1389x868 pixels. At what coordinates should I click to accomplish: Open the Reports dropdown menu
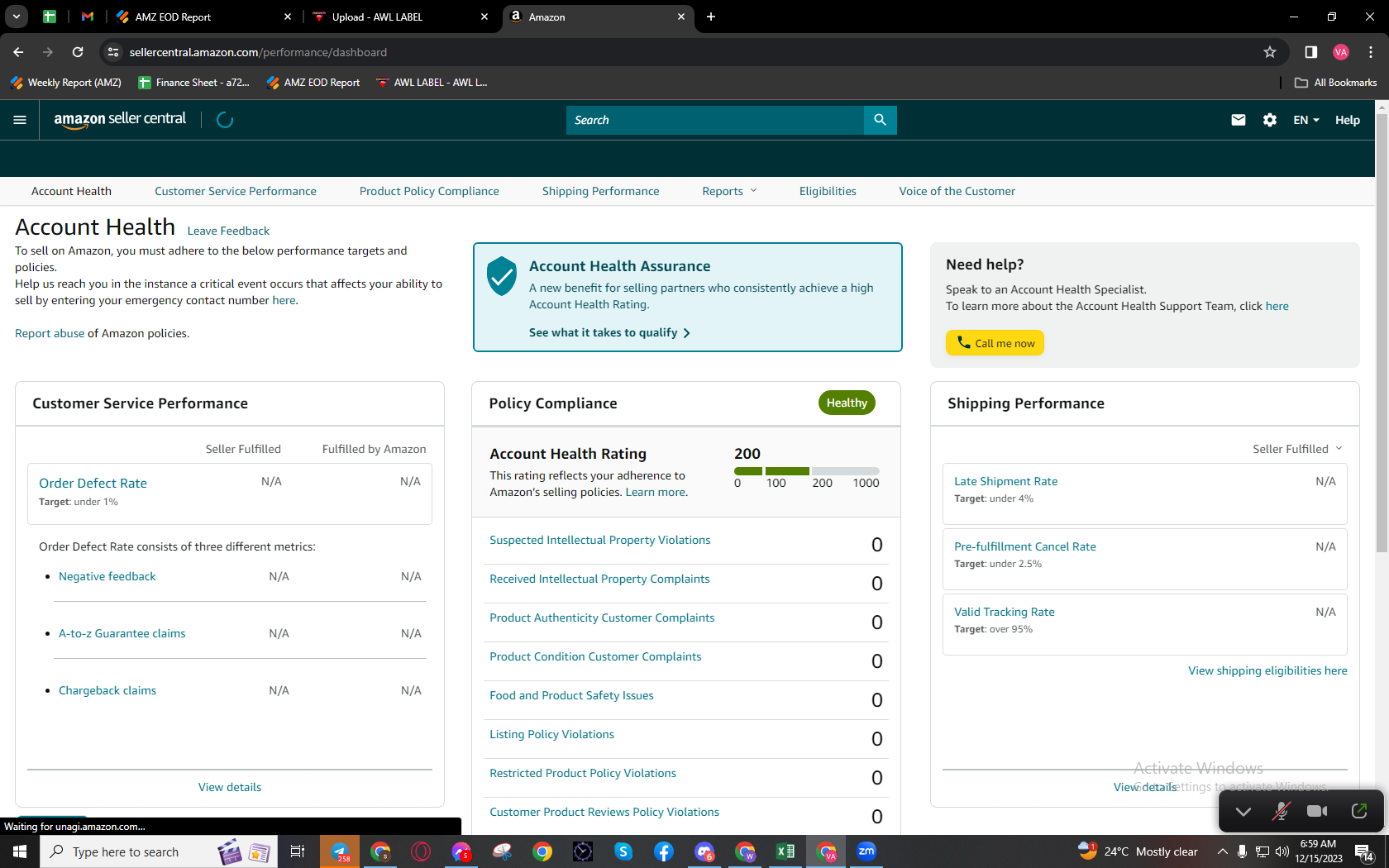pos(729,191)
